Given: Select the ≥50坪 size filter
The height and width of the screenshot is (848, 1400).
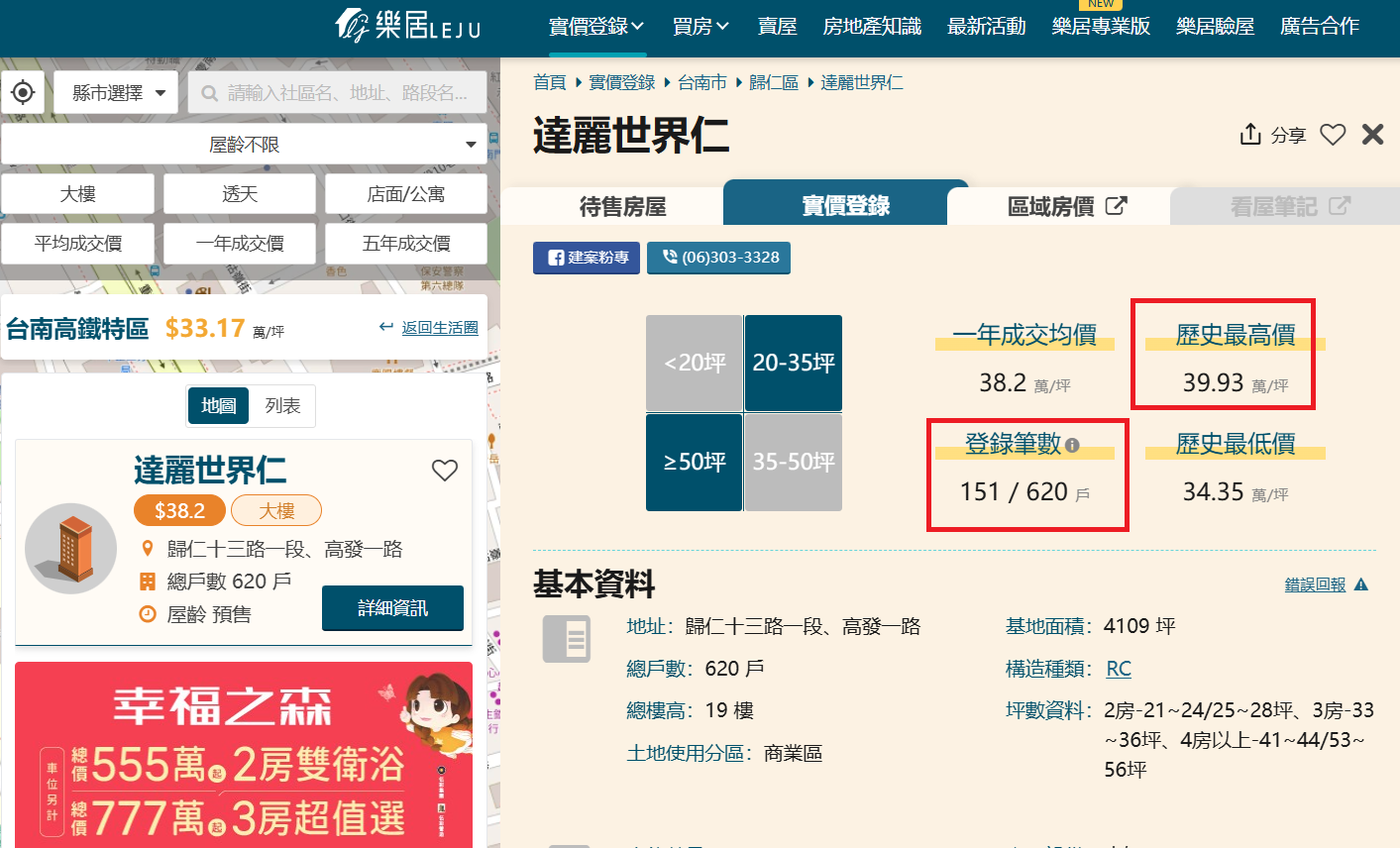Looking at the screenshot, I should pyautogui.click(x=695, y=462).
